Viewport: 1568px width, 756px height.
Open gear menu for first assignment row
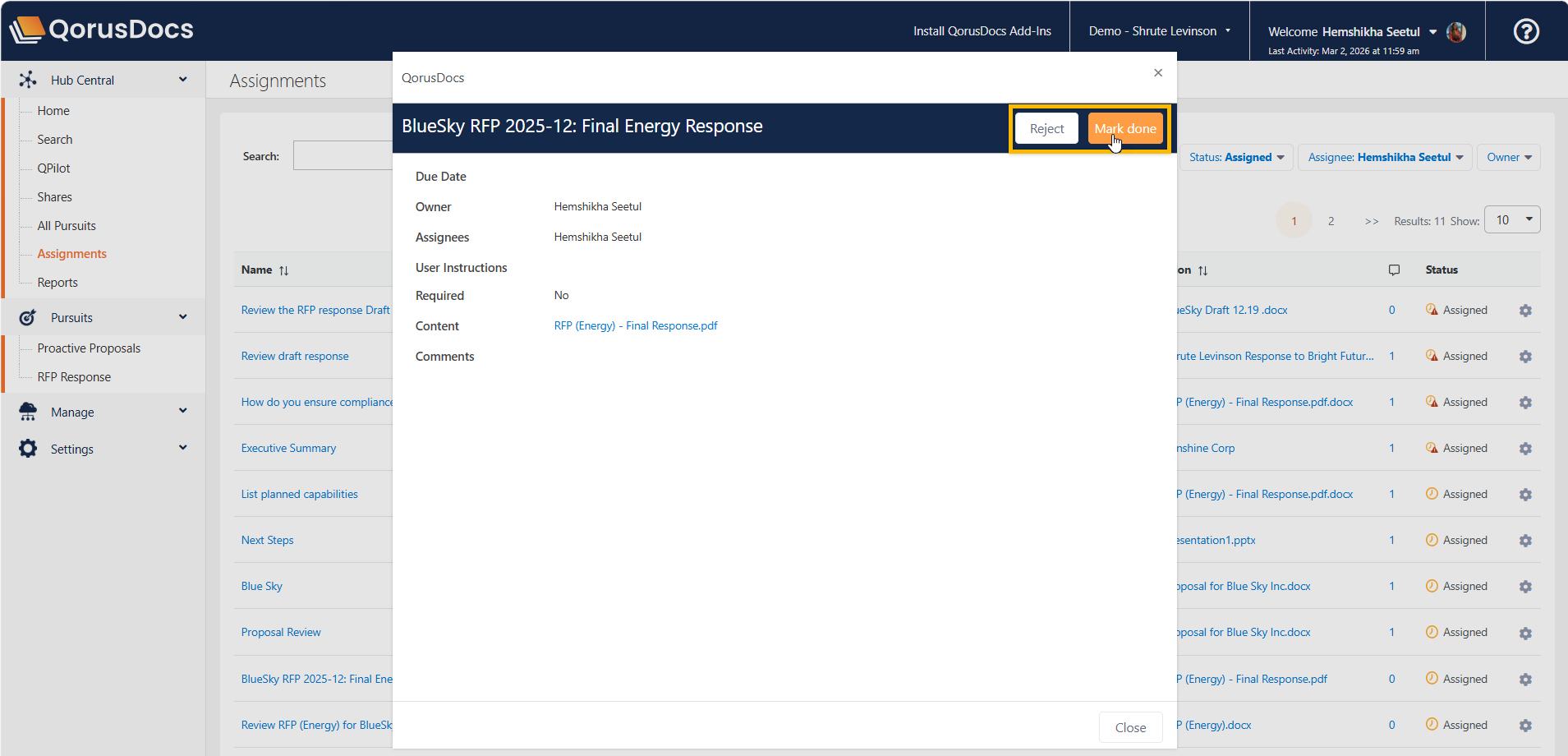[1524, 311]
